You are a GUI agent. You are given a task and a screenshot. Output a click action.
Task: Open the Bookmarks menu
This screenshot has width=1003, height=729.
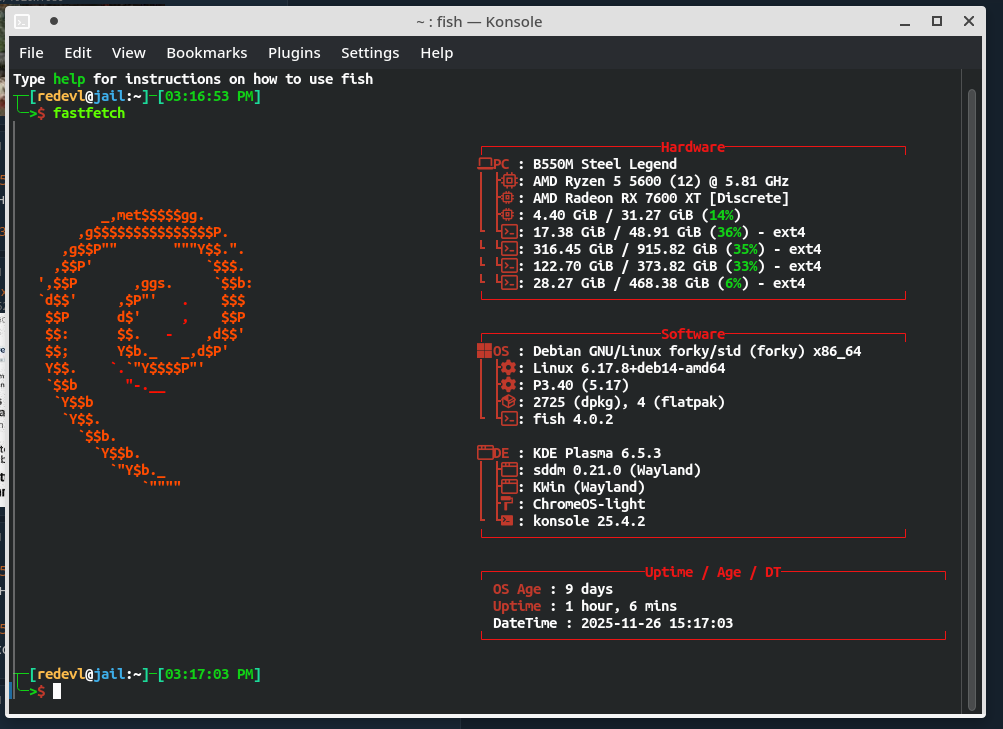pyautogui.click(x=207, y=53)
